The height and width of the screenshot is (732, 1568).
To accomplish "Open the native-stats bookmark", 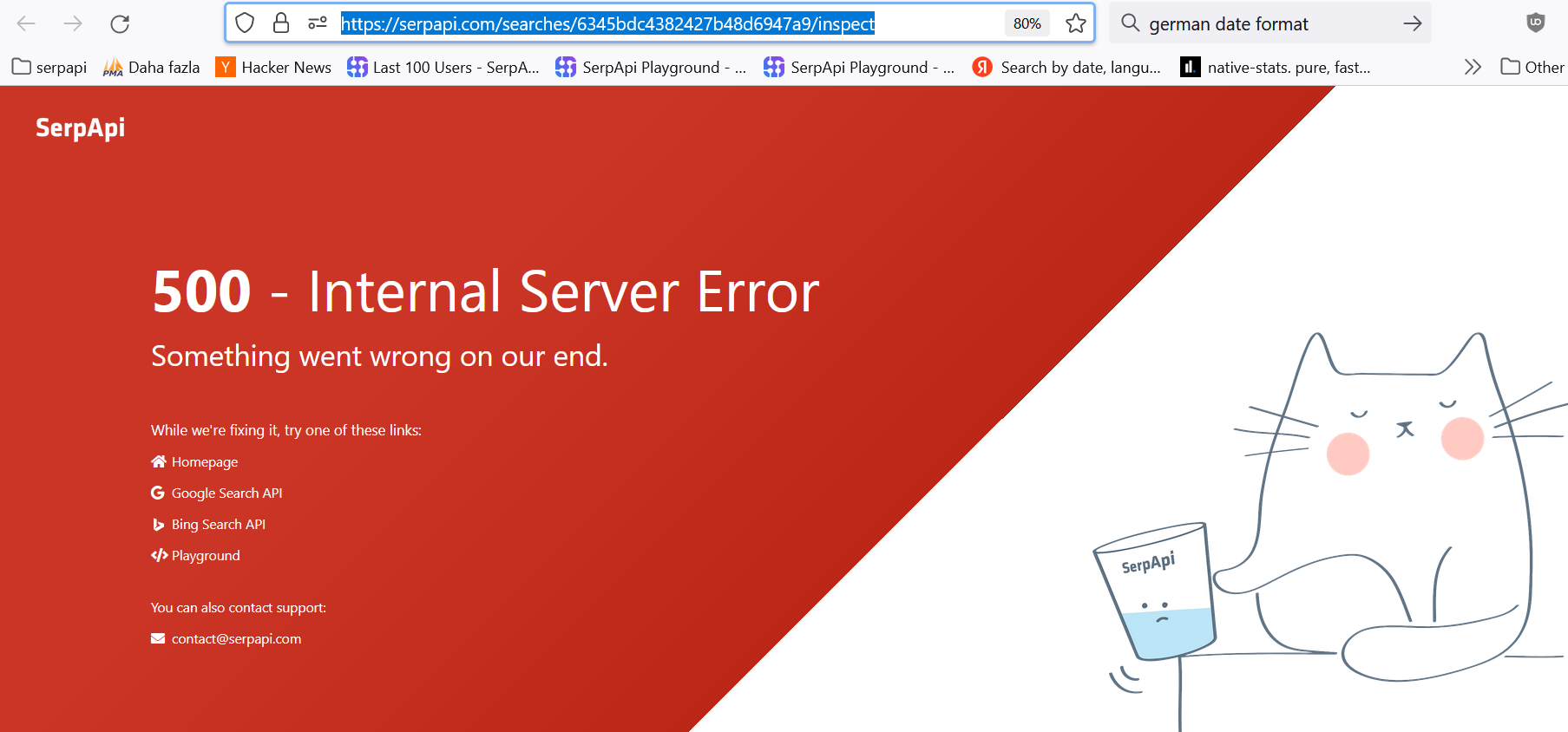I will (x=1276, y=68).
